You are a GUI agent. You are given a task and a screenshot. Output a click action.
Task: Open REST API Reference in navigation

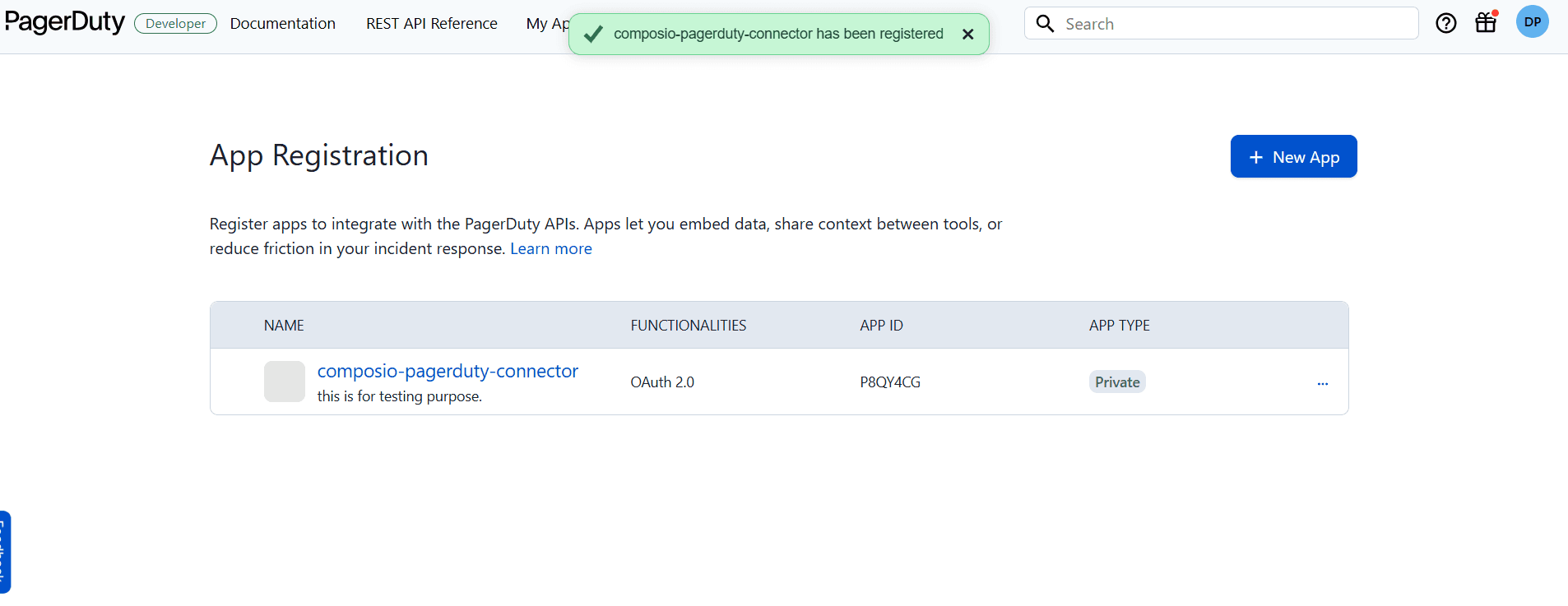coord(432,24)
